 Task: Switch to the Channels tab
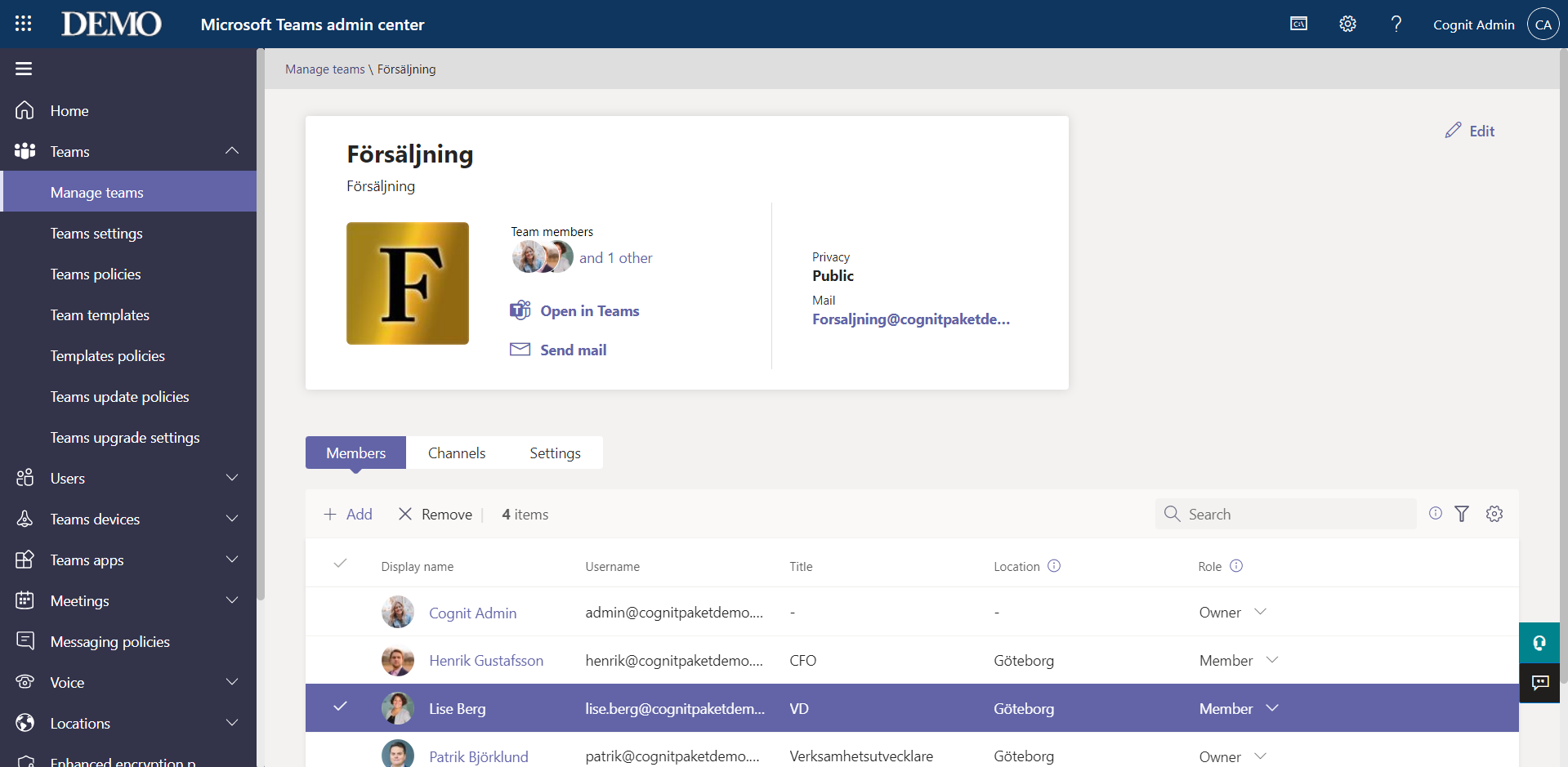(457, 453)
